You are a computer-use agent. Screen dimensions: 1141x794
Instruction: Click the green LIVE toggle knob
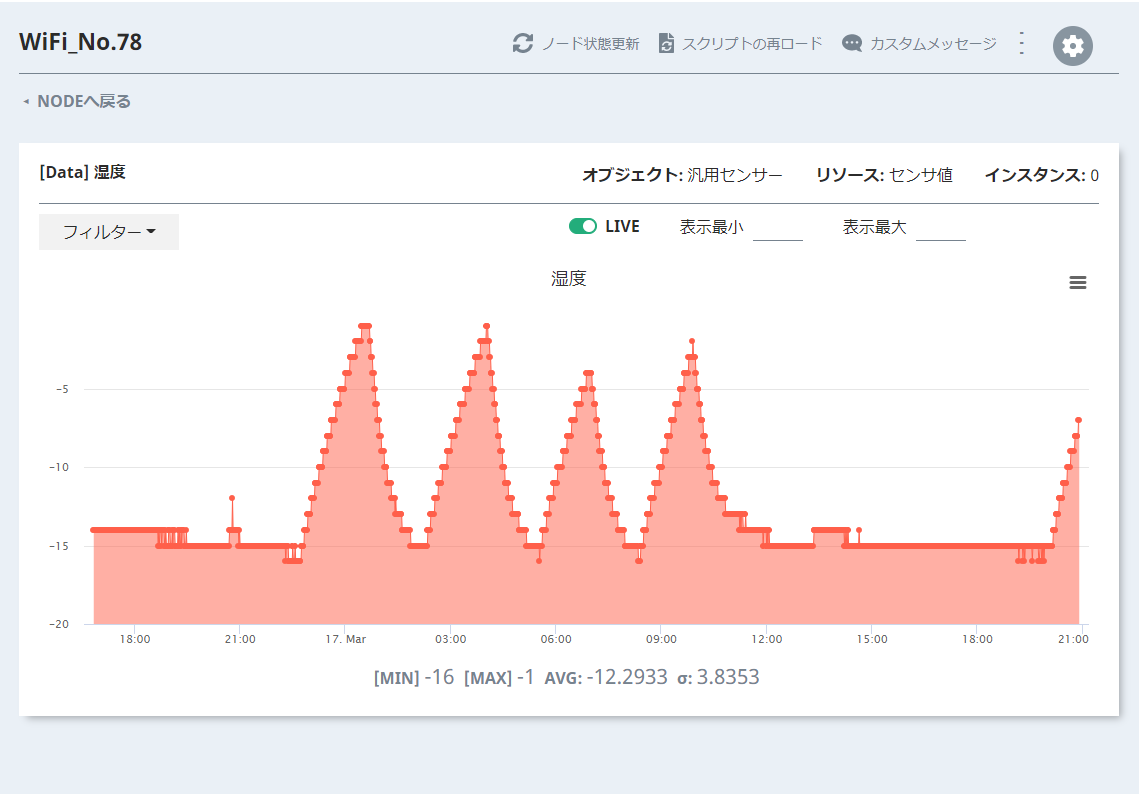click(x=589, y=226)
